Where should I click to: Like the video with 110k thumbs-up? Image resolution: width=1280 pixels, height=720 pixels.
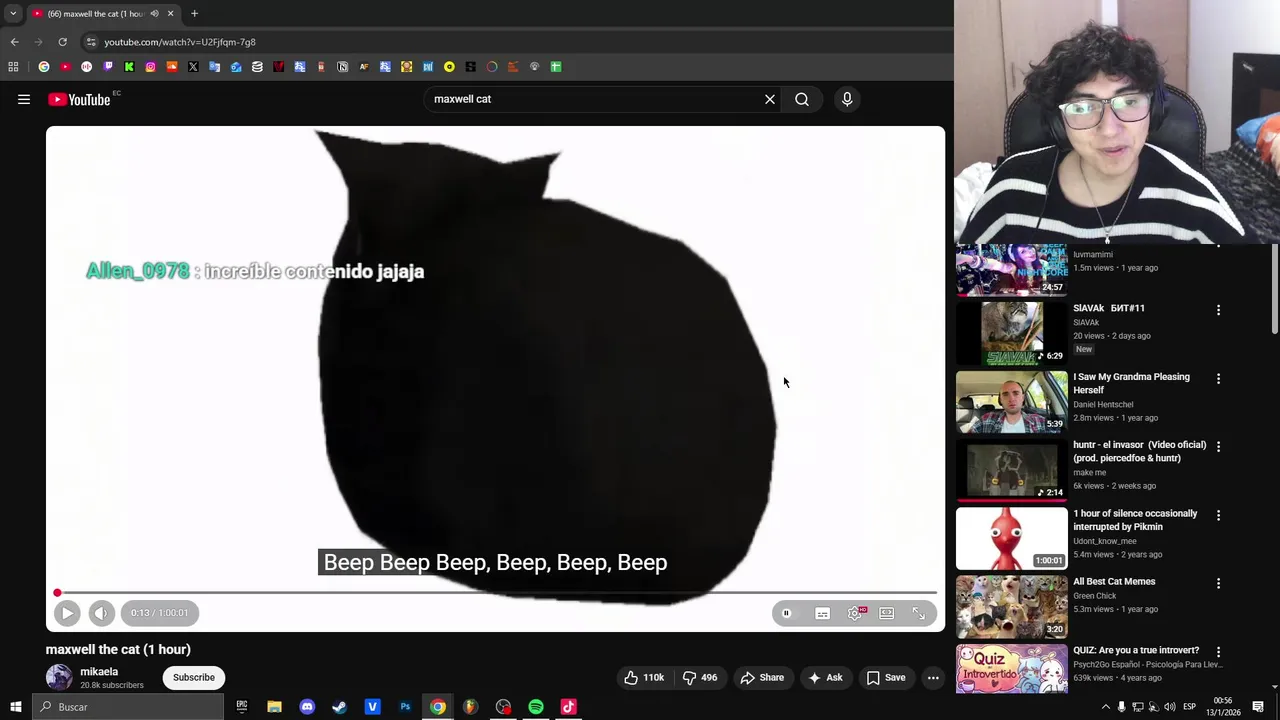(644, 678)
